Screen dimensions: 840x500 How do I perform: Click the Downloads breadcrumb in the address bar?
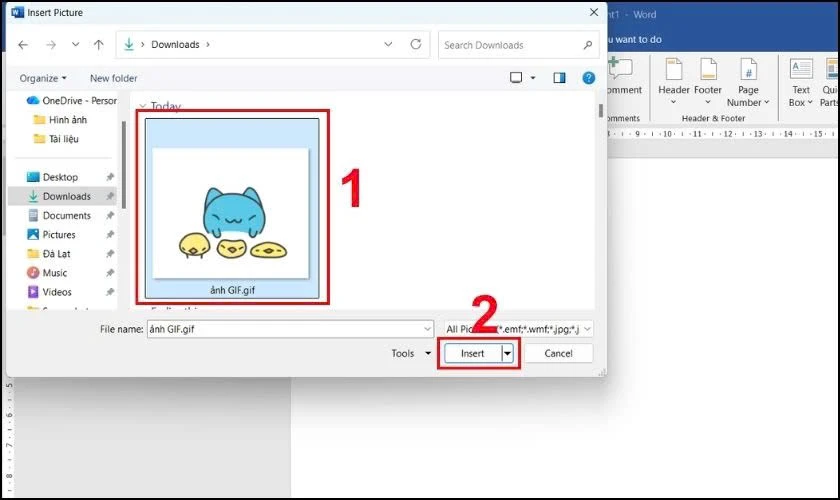[175, 44]
